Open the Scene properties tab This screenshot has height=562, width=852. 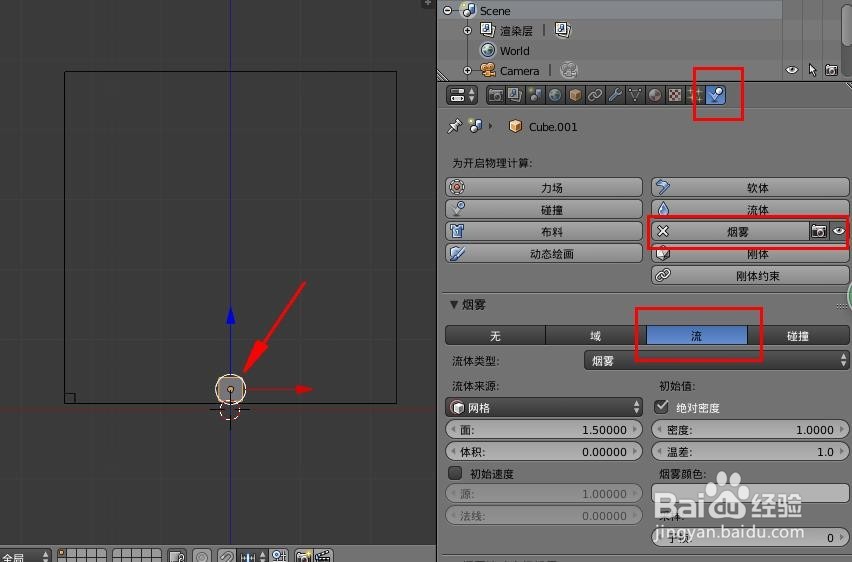(x=535, y=96)
